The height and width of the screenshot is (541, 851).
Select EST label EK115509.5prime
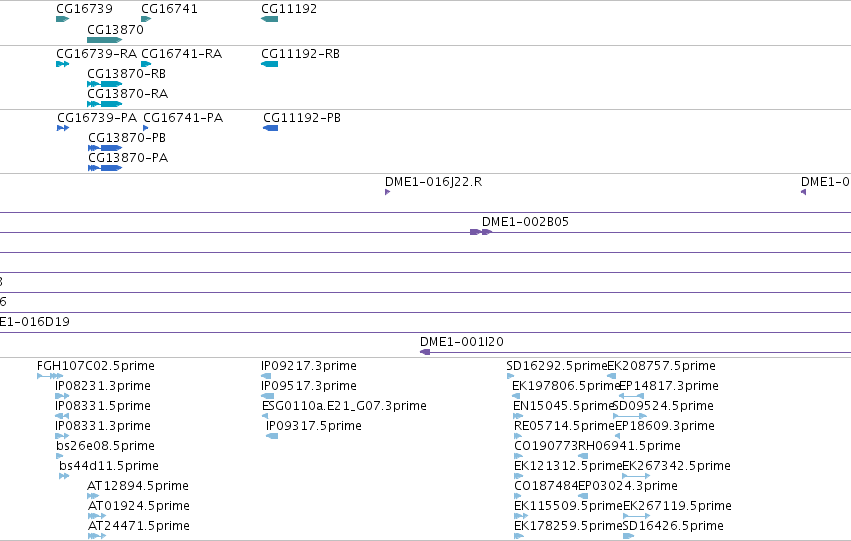click(x=568, y=506)
